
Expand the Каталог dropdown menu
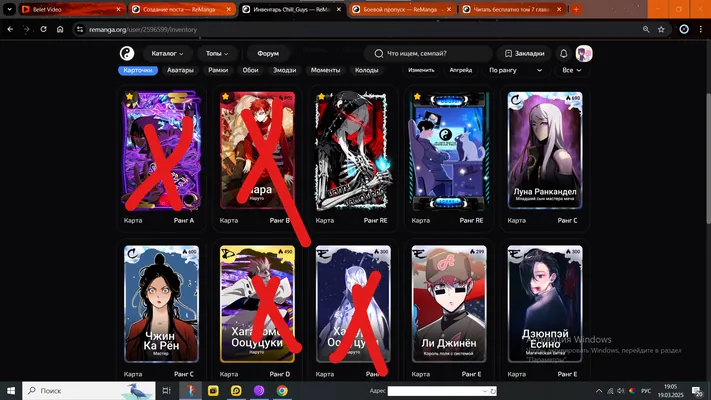[167, 54]
